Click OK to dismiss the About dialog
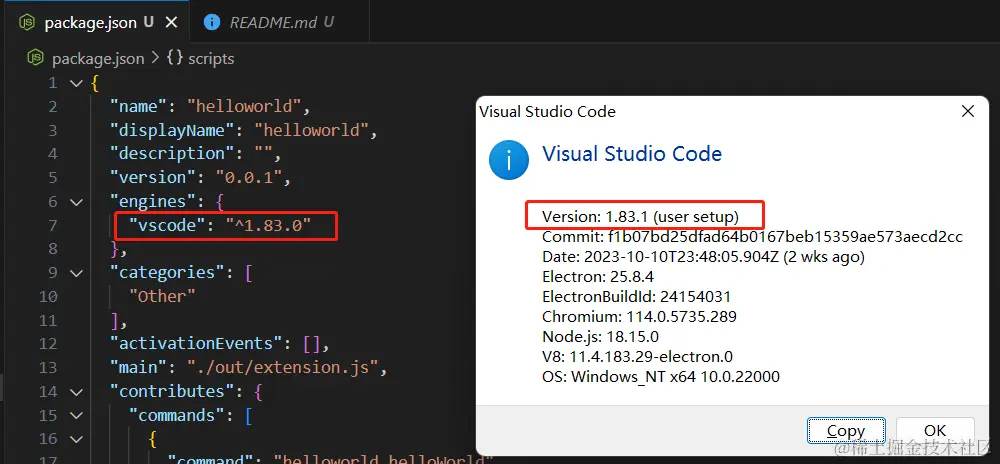 tap(935, 431)
